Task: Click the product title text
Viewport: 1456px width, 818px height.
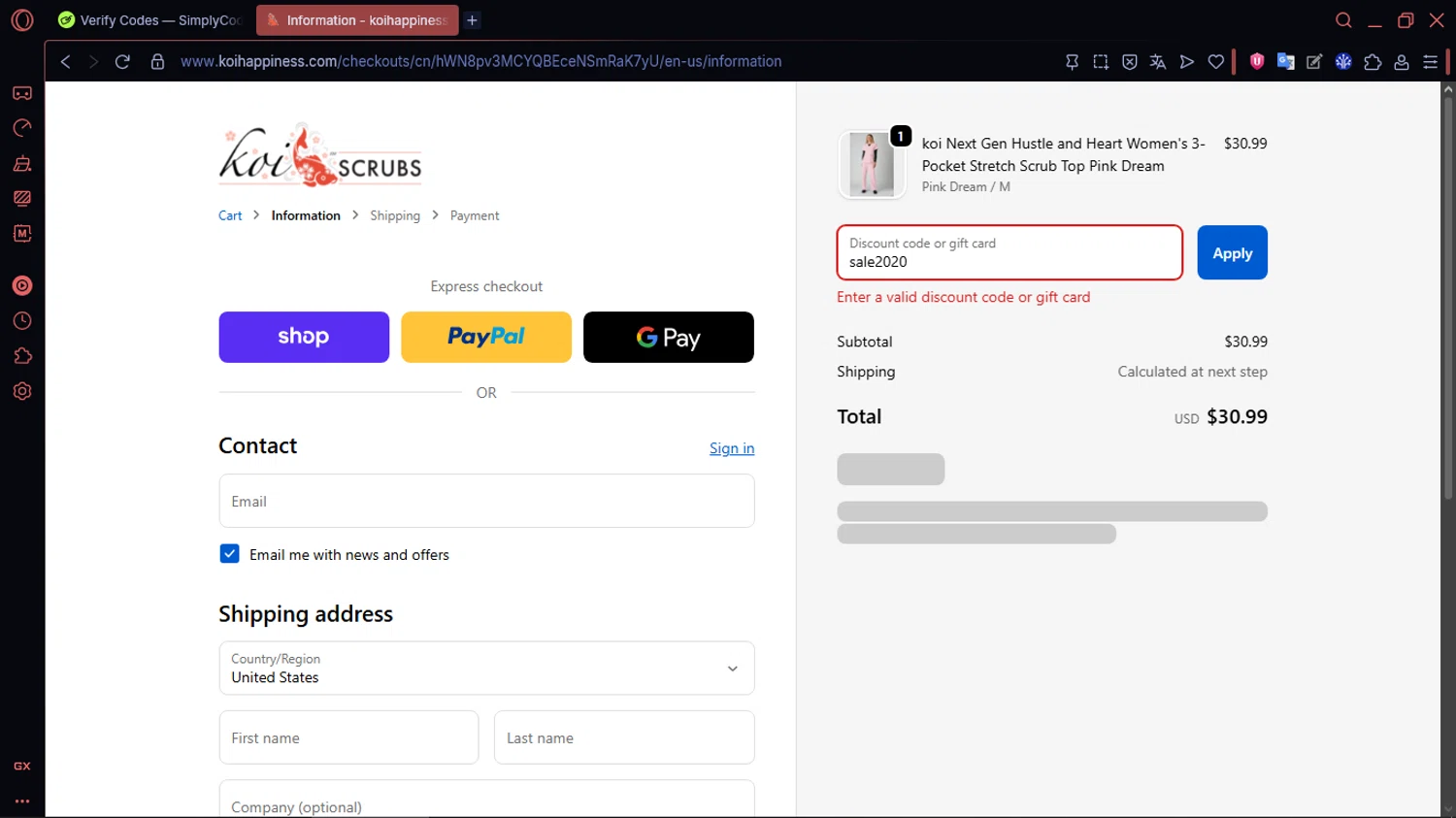Action: 1064,154
